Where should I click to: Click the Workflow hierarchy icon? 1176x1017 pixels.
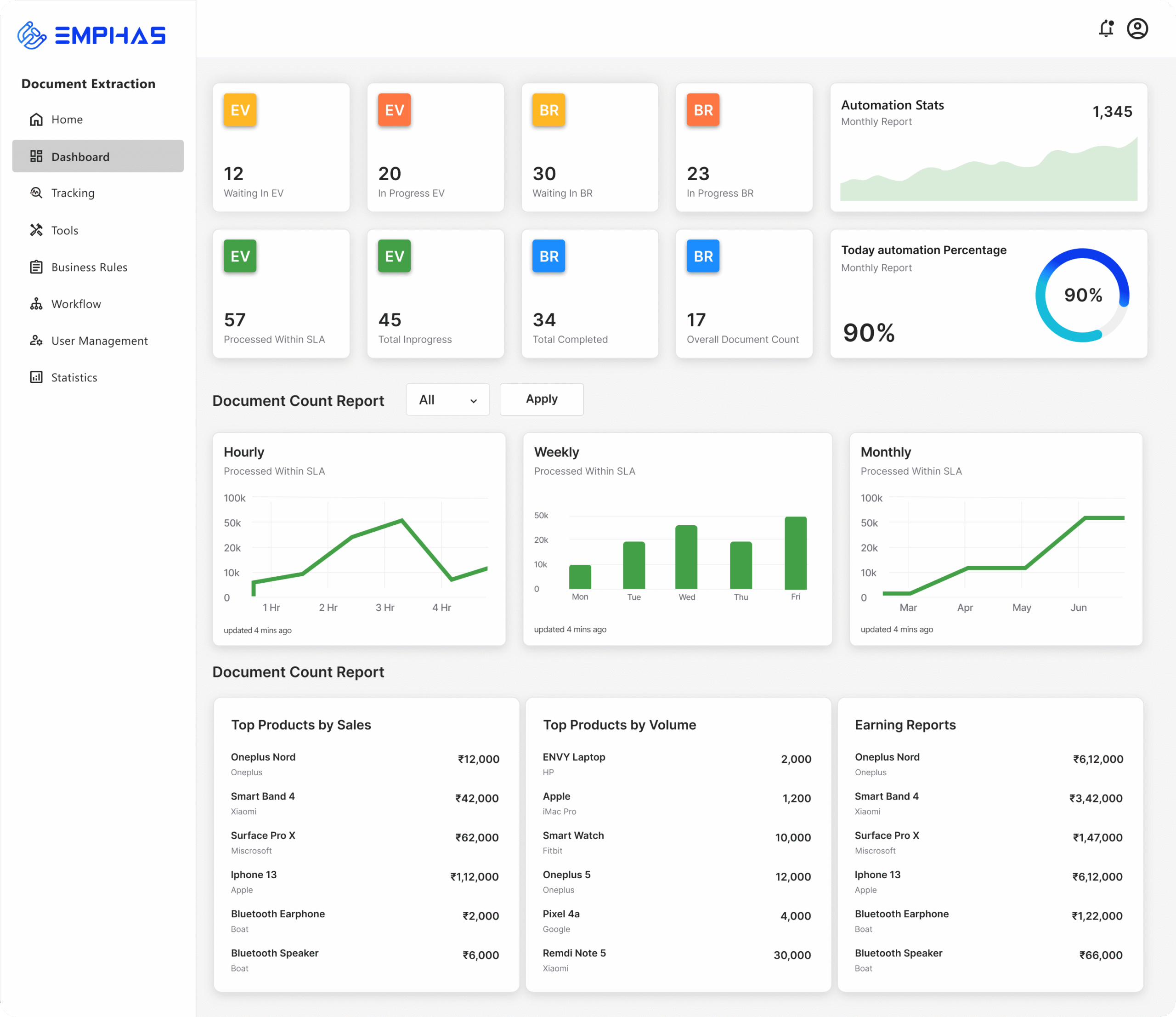point(36,304)
